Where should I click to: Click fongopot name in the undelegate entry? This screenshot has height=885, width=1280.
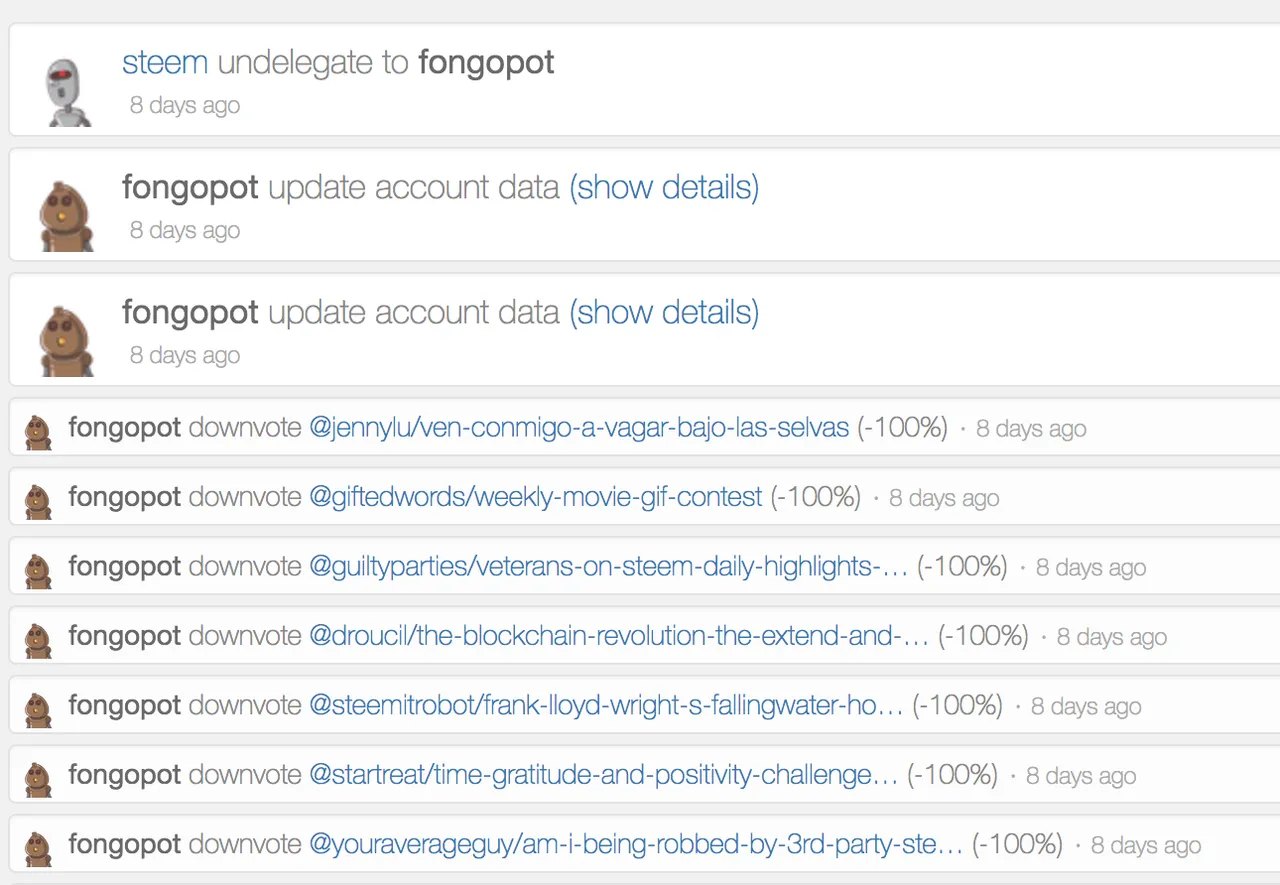click(x=486, y=62)
